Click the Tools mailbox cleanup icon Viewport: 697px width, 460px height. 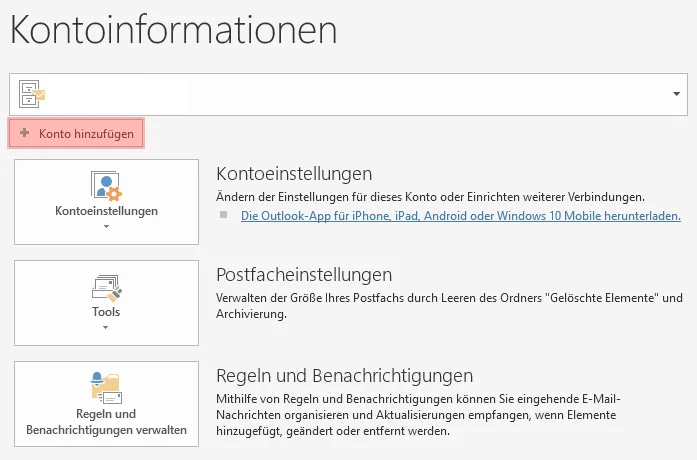click(106, 288)
